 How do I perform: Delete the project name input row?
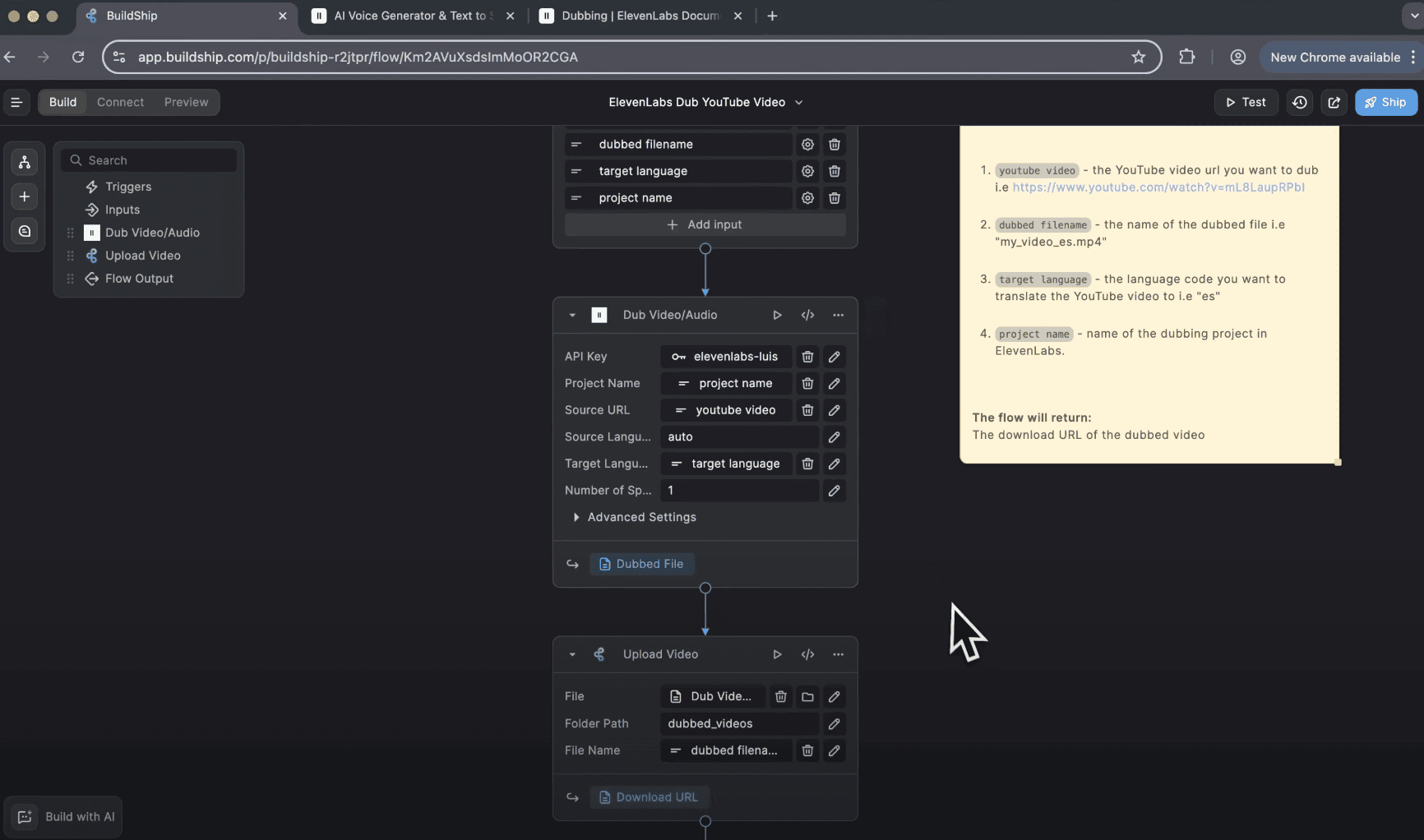835,198
